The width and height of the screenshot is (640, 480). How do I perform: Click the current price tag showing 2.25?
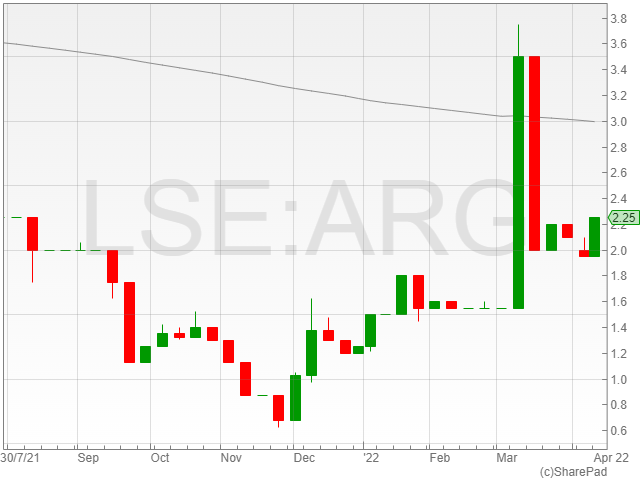click(x=623, y=218)
